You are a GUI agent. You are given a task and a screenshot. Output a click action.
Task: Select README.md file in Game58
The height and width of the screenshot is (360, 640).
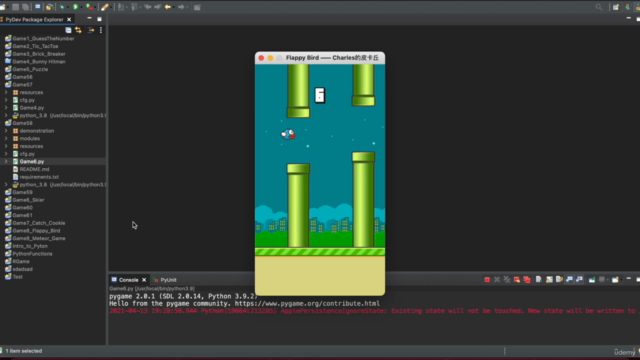point(34,169)
